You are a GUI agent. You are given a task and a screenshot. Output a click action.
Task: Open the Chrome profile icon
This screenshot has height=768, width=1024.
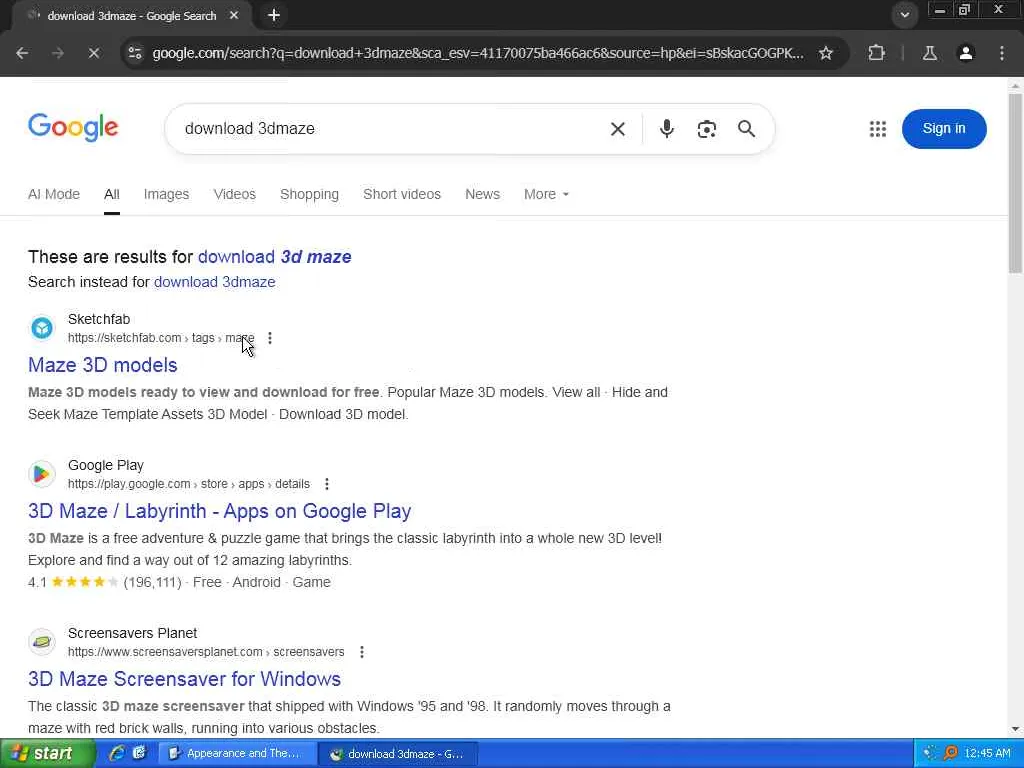(x=966, y=53)
